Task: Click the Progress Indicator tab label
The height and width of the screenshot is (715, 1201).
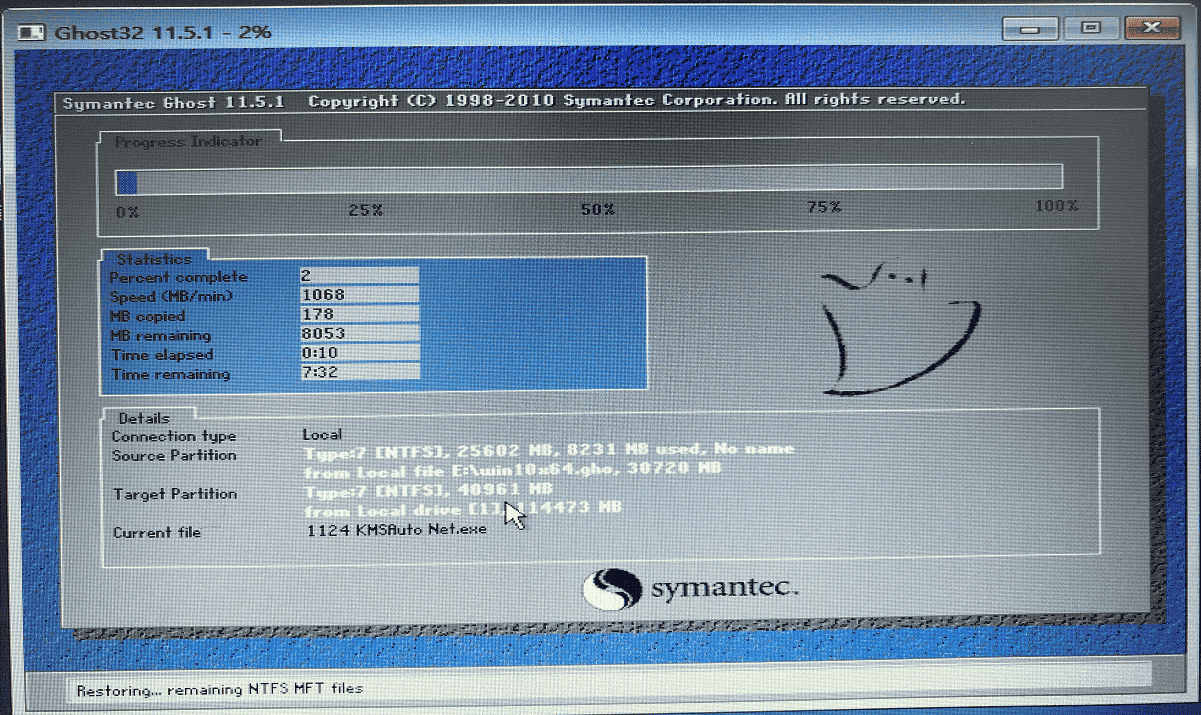Action: click(188, 142)
